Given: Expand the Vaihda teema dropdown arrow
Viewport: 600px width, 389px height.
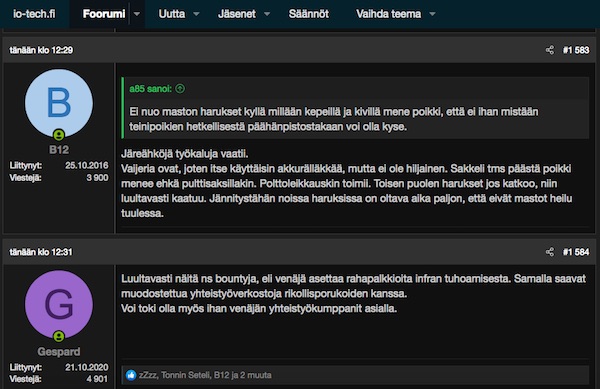Looking at the screenshot, I should coord(432,14).
